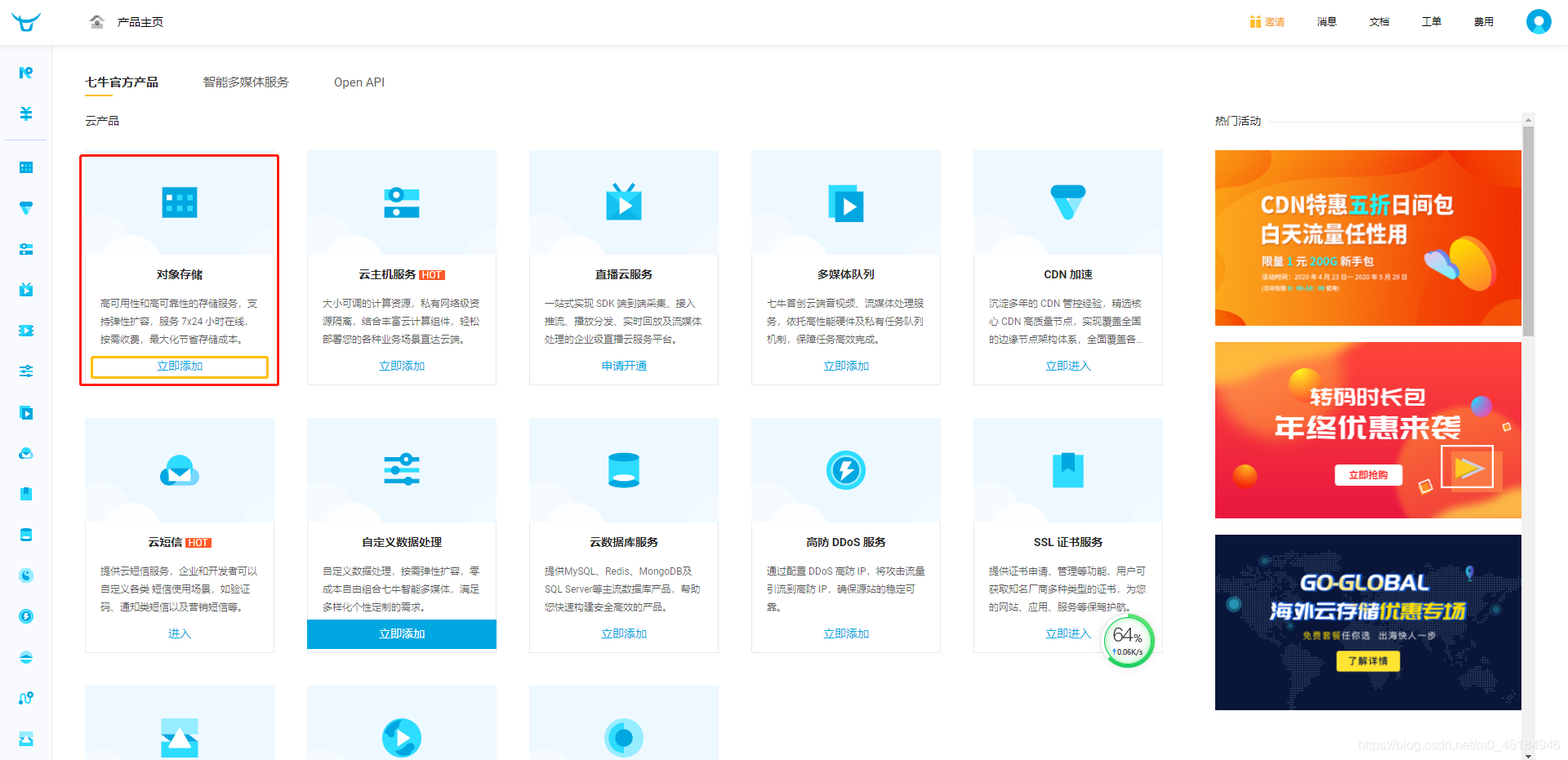This screenshot has height=760, width=1568.
Task: Click 立即添加 under 云主机服务
Action: [x=402, y=367]
